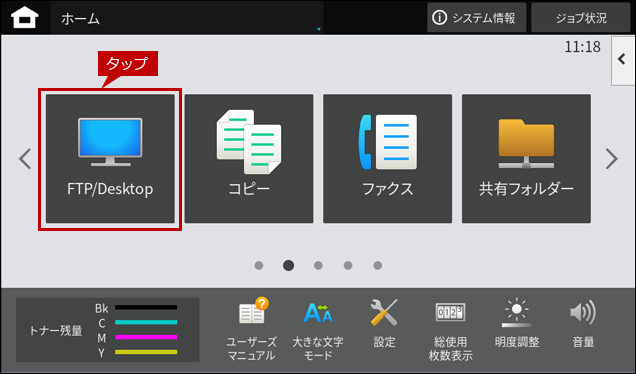Click the Bk black toner level bar

pos(146,307)
